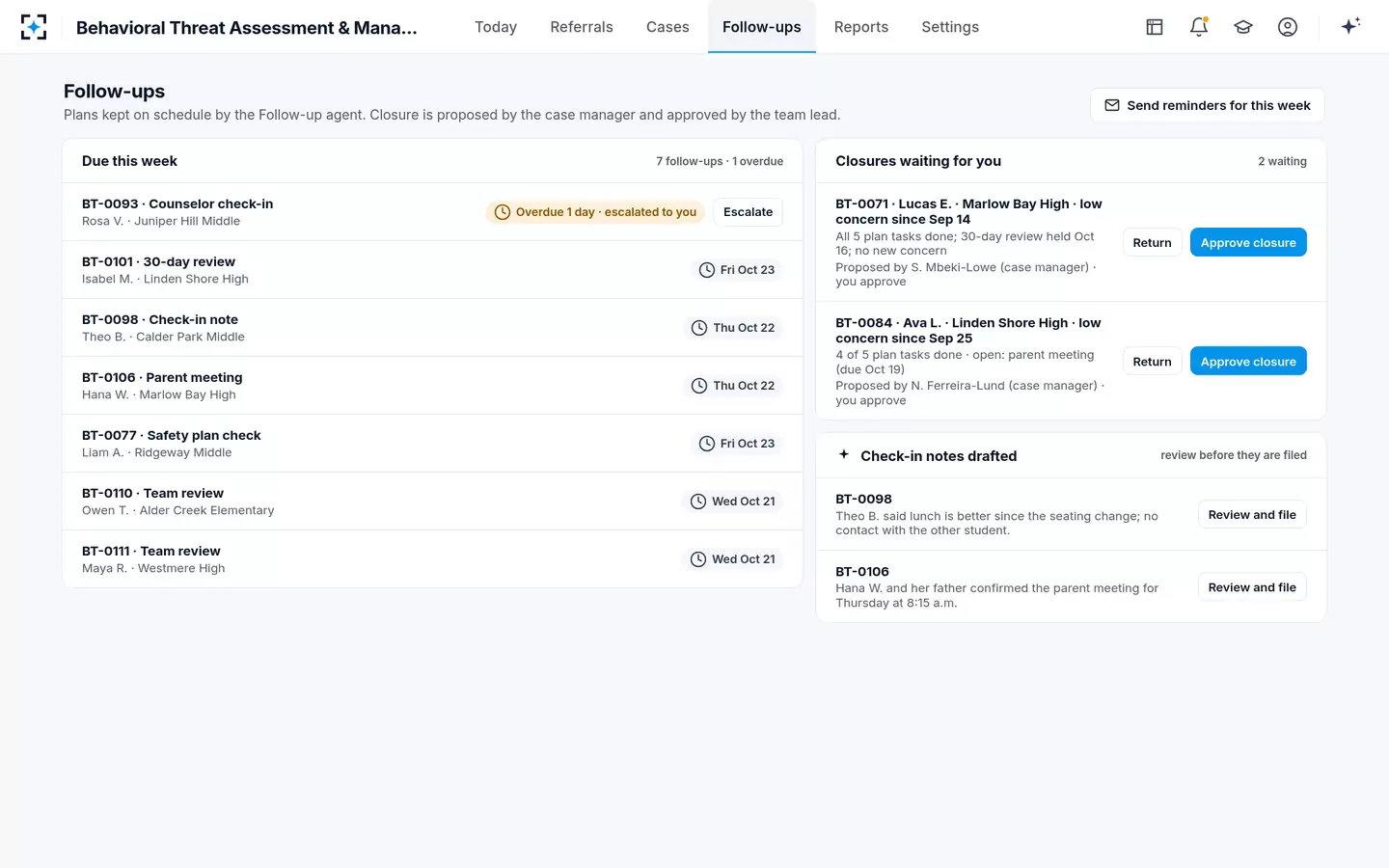Switch to the Today tab
Viewport: 1389px width, 868px height.
(x=496, y=27)
